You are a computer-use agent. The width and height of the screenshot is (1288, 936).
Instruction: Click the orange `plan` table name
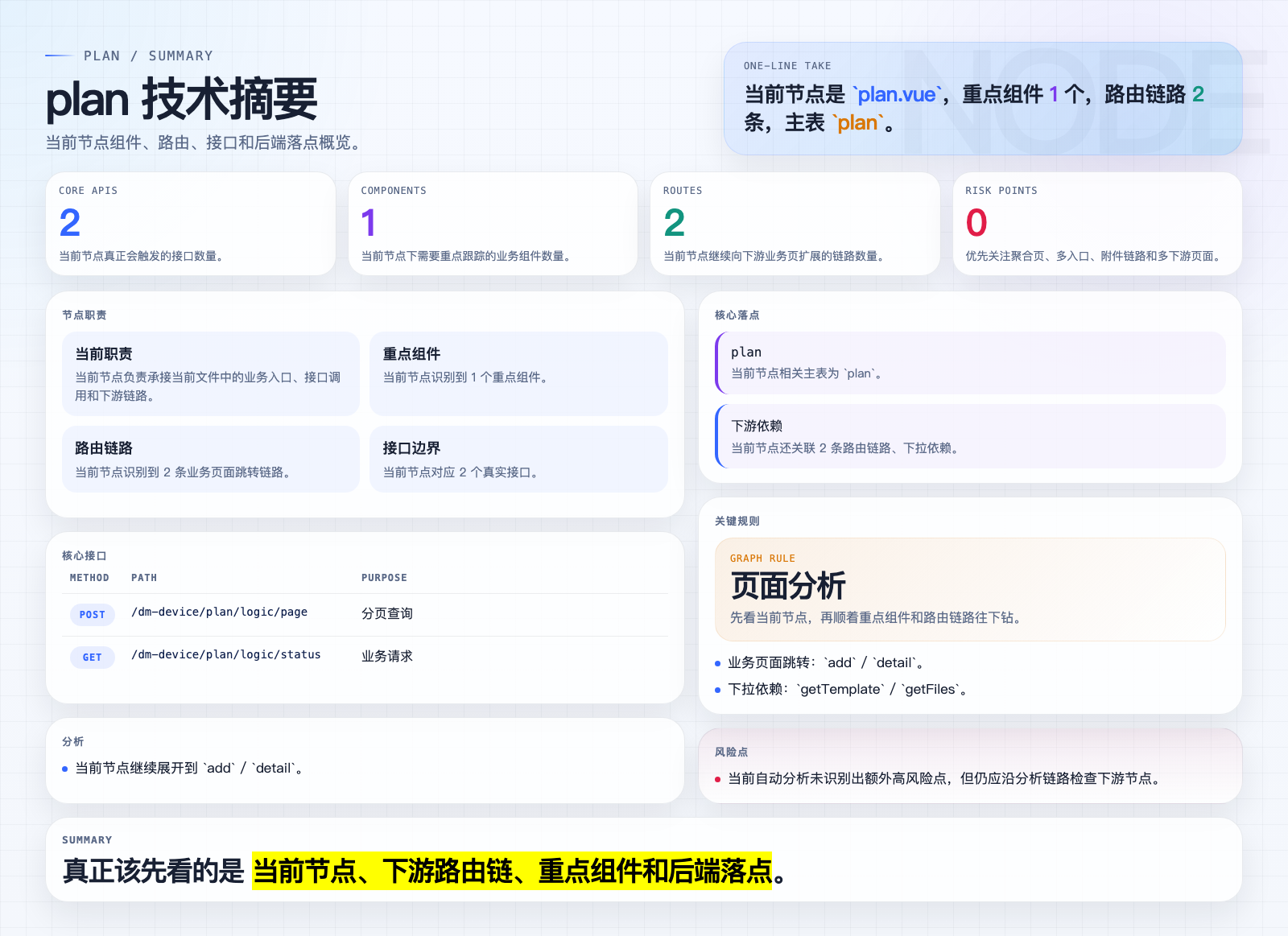click(x=858, y=123)
